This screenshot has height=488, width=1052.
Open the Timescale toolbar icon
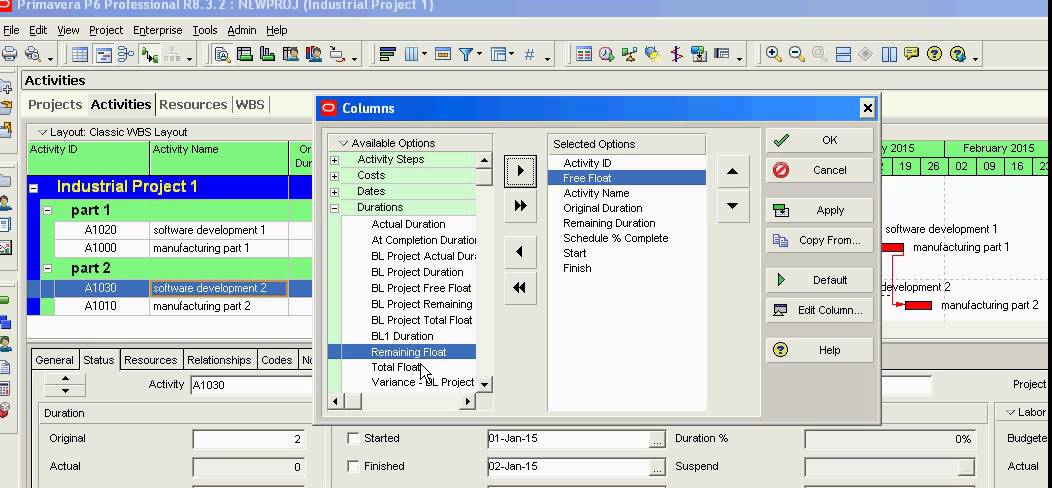[x=442, y=55]
